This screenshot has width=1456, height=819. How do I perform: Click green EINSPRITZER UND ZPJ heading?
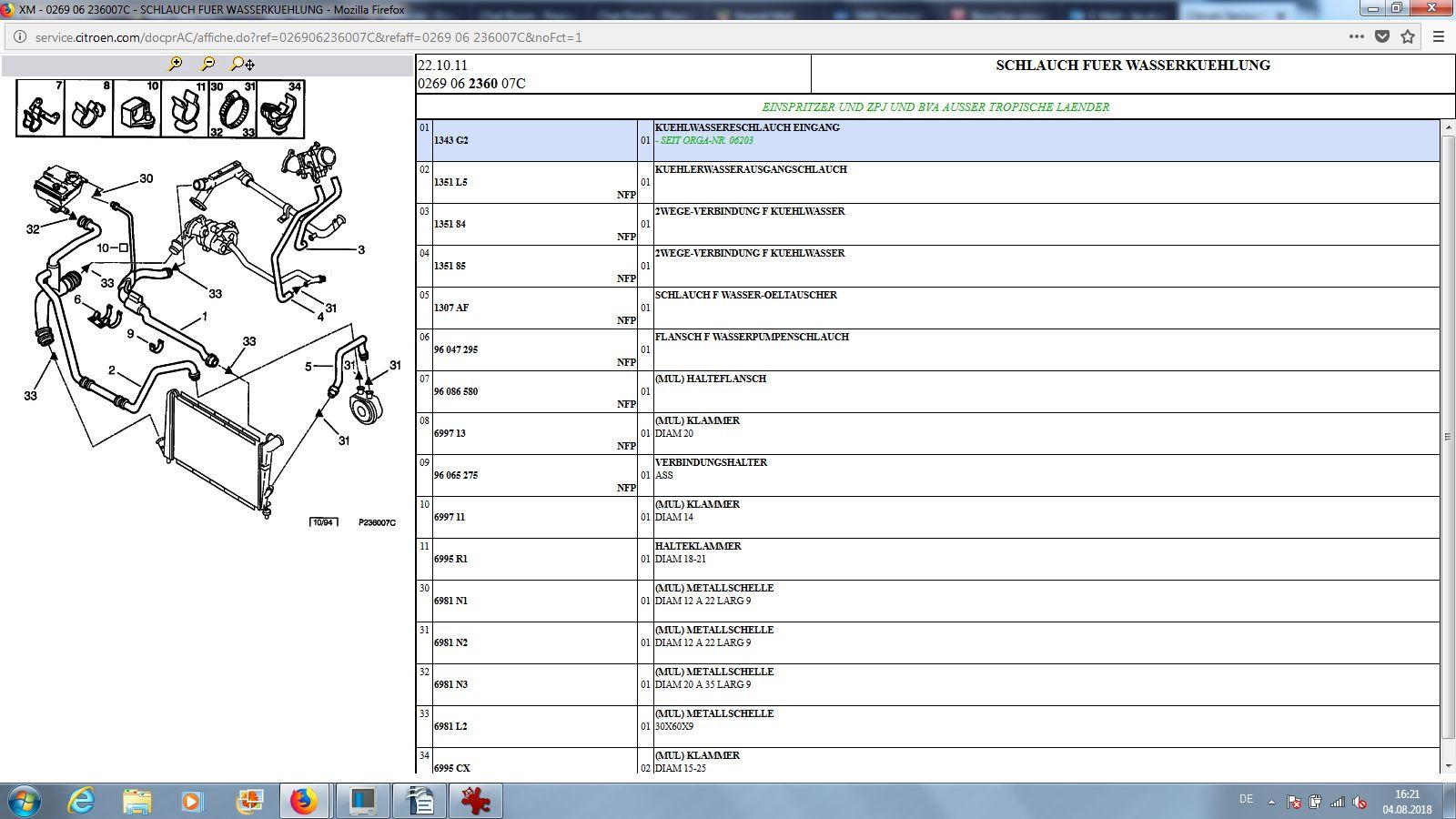[935, 106]
